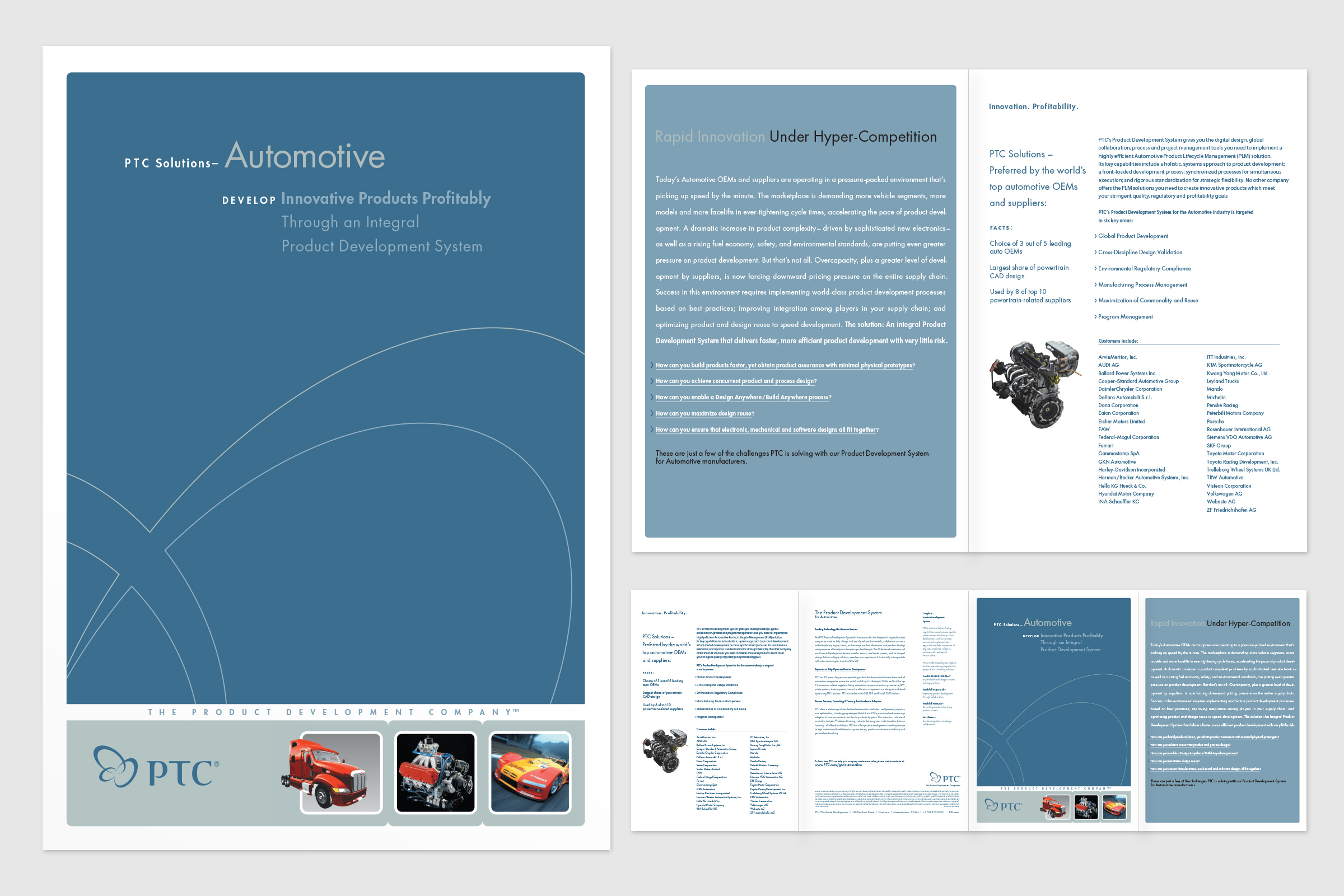Screen dimensions: 1344x896
Task: Open the 'achieve concurrent product and process design' link in the top spread
Action: tap(735, 381)
